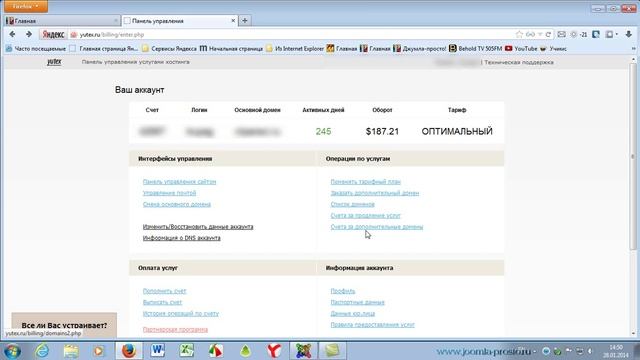640x360 pixels.
Task: Click the Смена основного домена link
Action: [177, 204]
